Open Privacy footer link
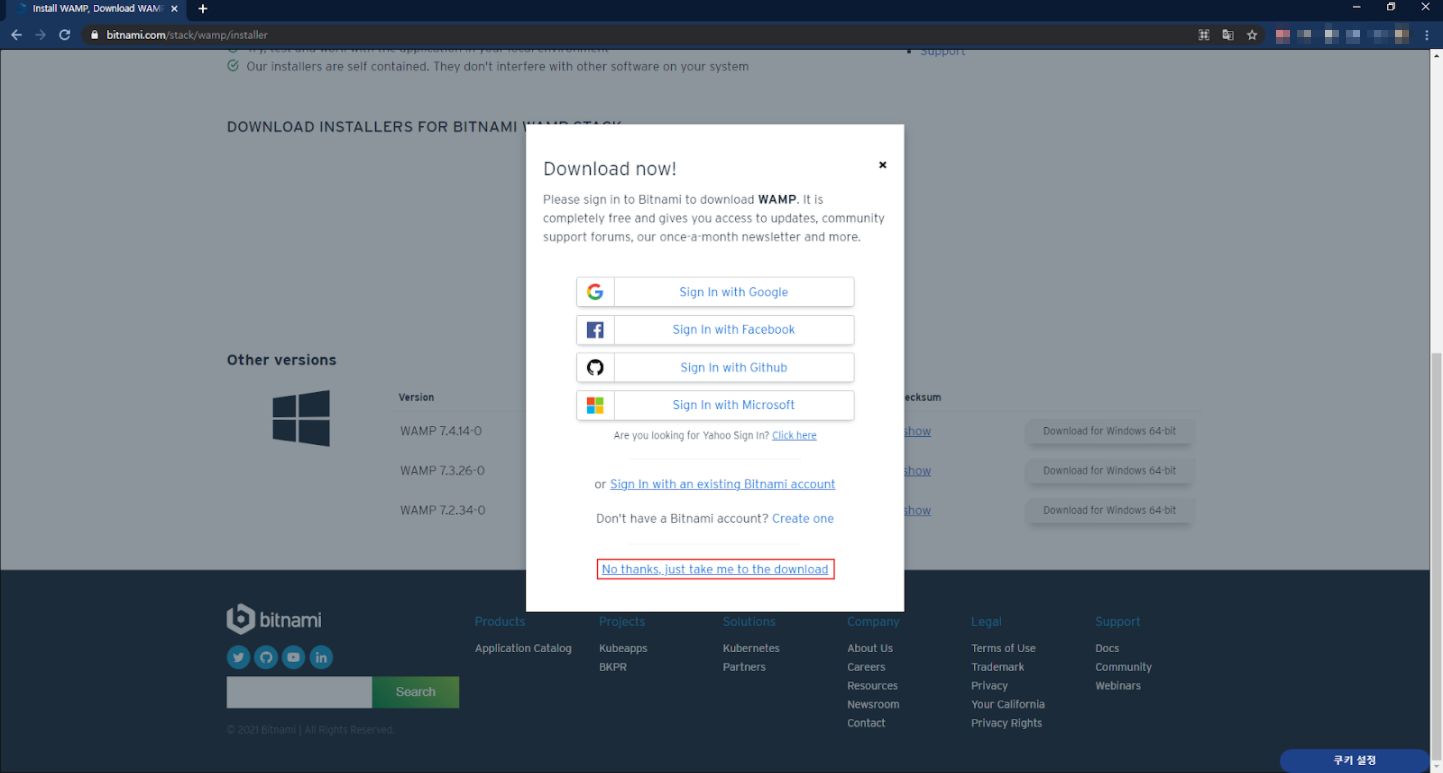The width and height of the screenshot is (1443, 773). (x=989, y=686)
